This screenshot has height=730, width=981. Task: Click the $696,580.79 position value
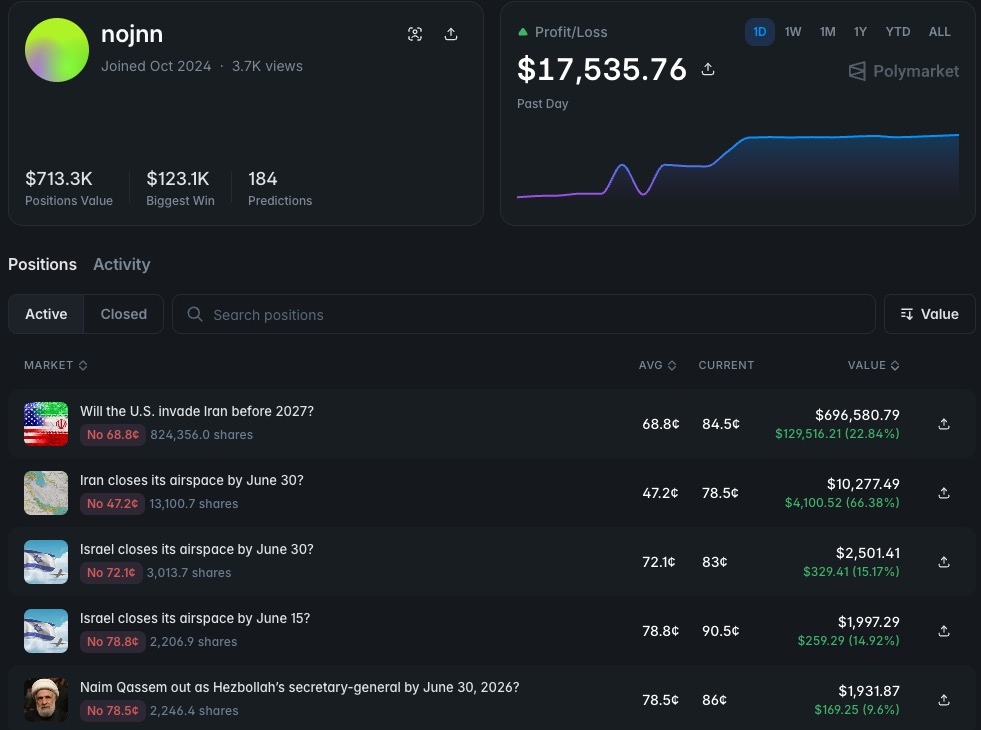click(857, 415)
